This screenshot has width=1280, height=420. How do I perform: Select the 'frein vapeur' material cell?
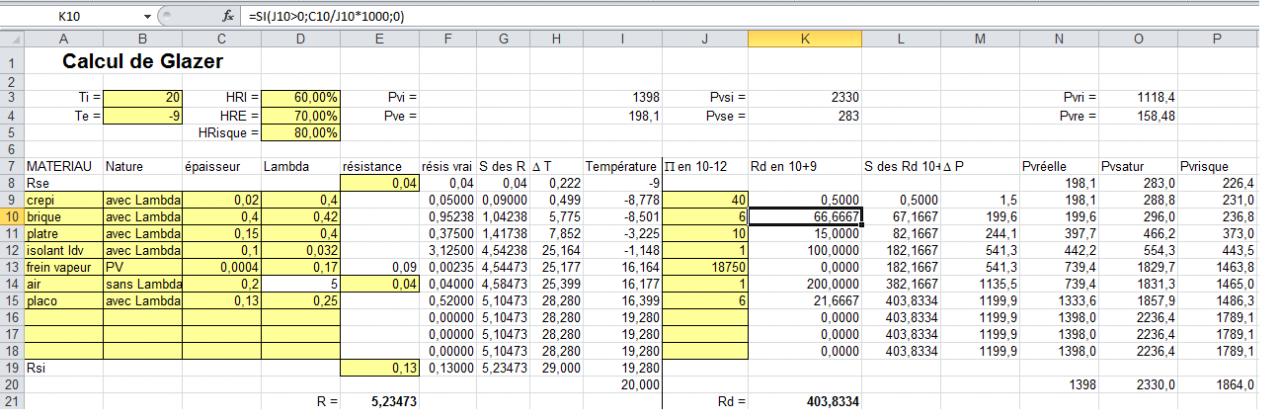pos(62,269)
